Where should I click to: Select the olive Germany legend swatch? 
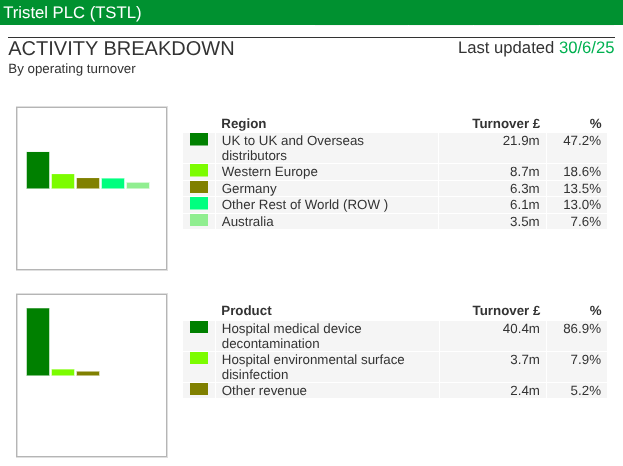click(x=198, y=187)
